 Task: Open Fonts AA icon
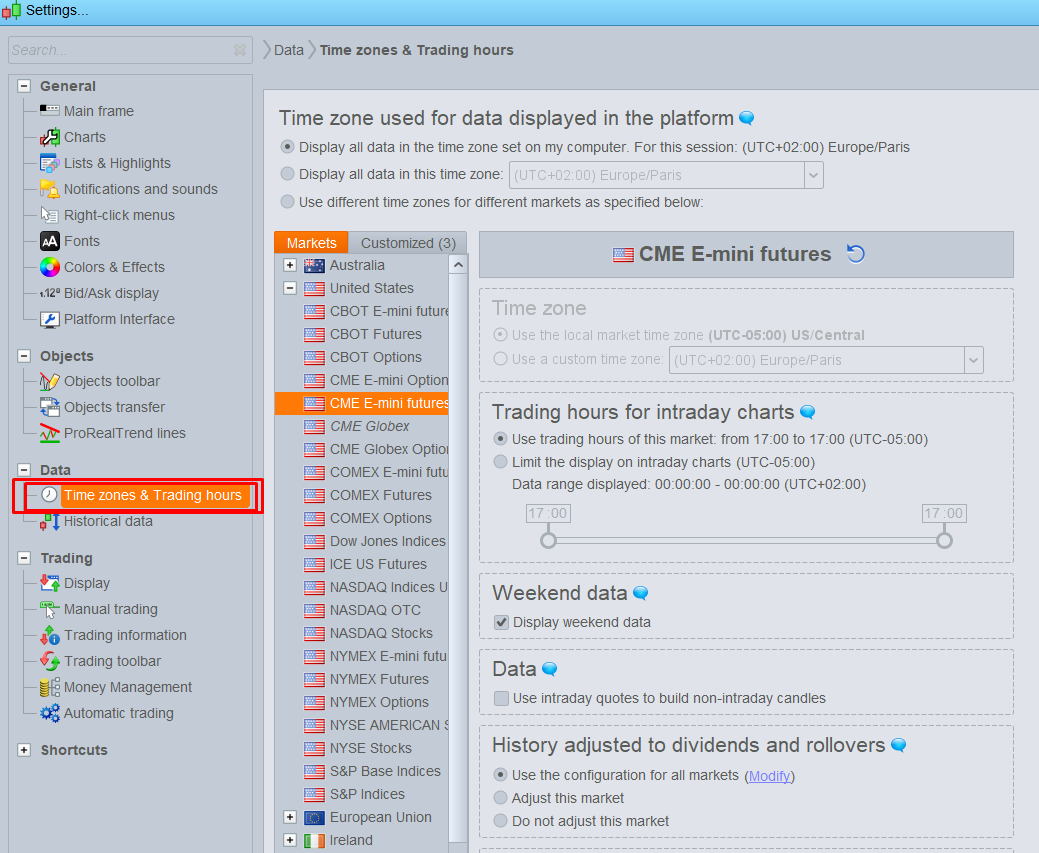50,241
